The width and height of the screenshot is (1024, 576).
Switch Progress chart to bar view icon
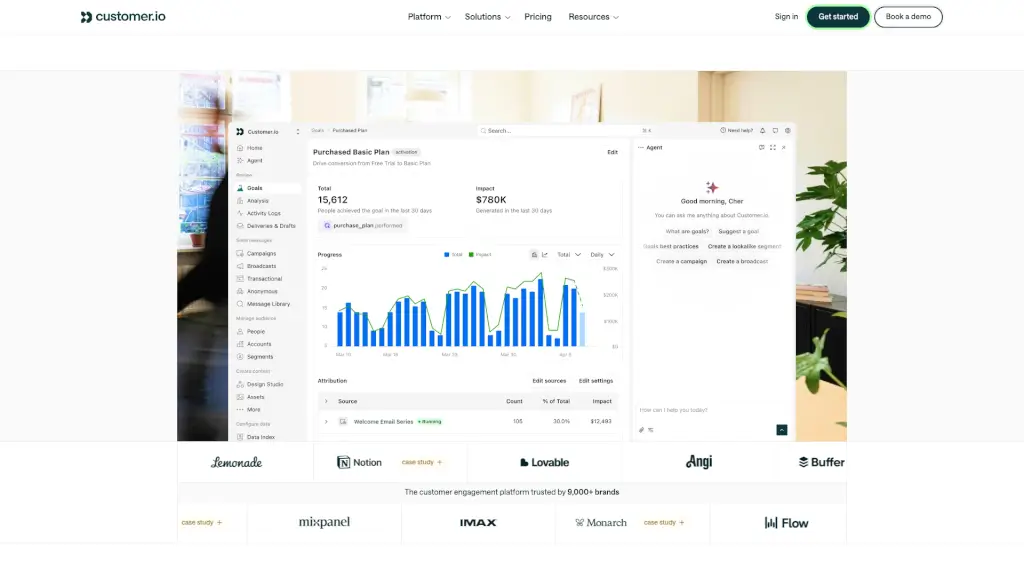[x=534, y=255]
